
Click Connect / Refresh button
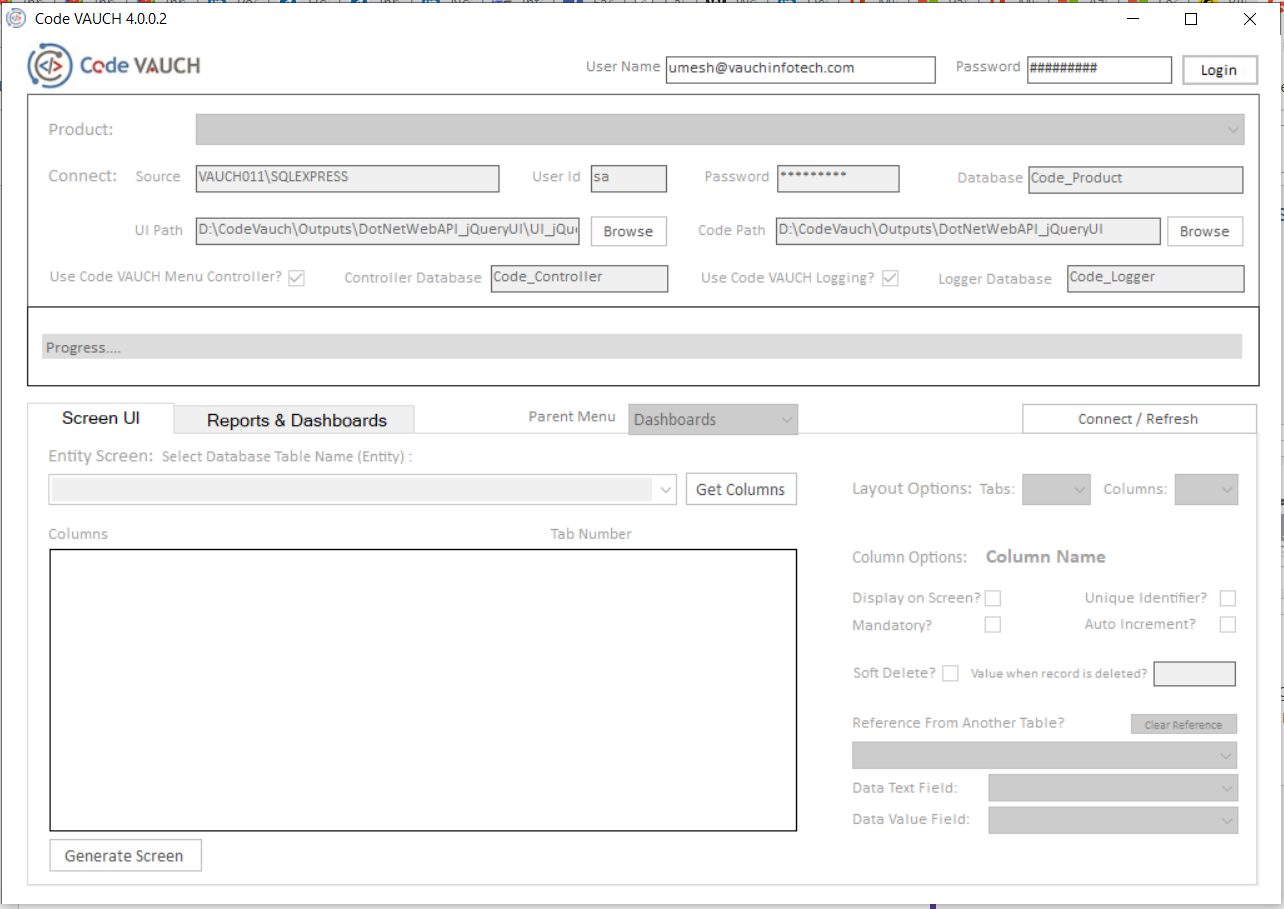click(1138, 419)
